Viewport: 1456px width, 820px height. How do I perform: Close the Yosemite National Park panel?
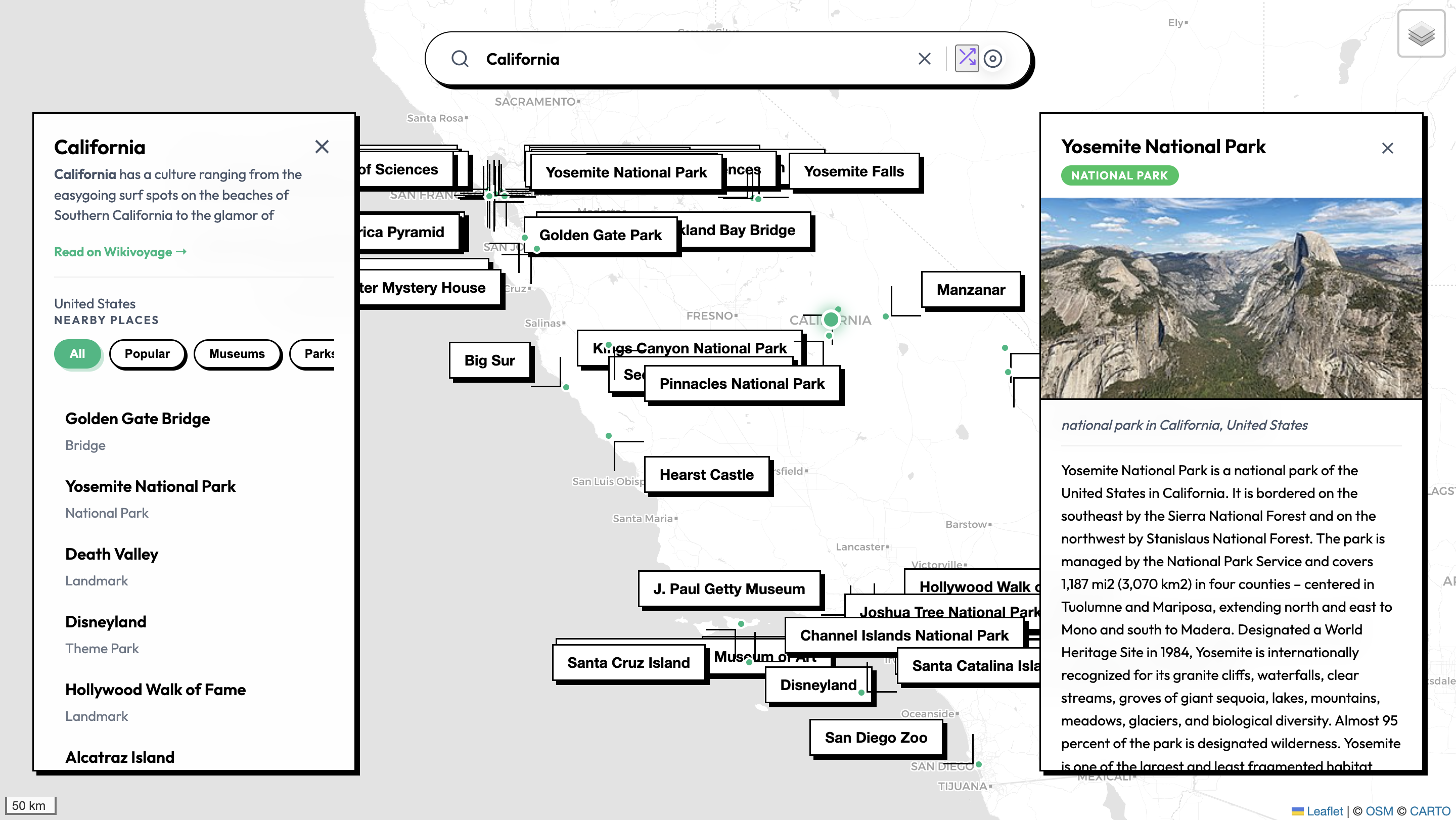(1388, 148)
